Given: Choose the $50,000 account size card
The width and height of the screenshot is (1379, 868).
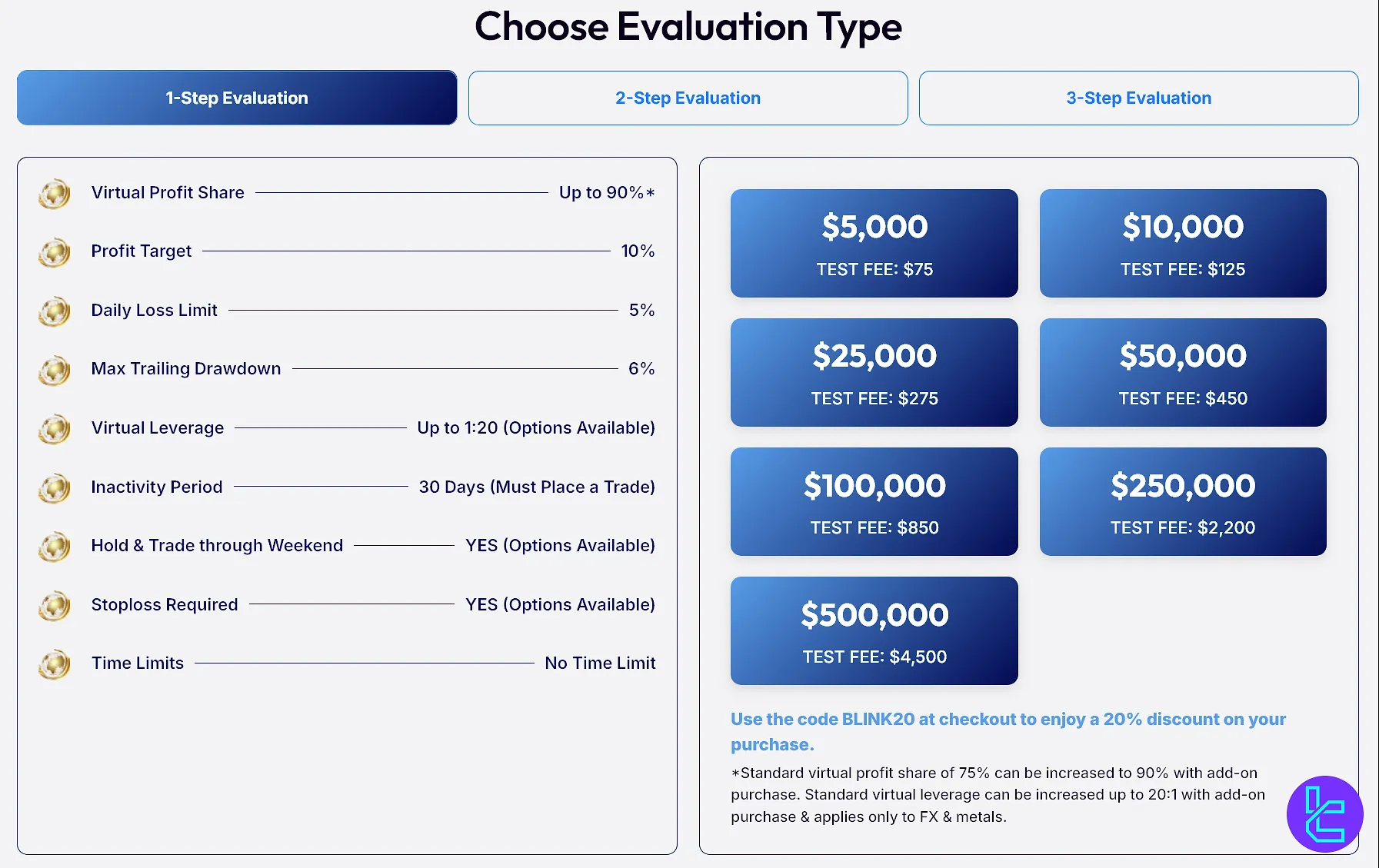Looking at the screenshot, I should click(x=1183, y=372).
